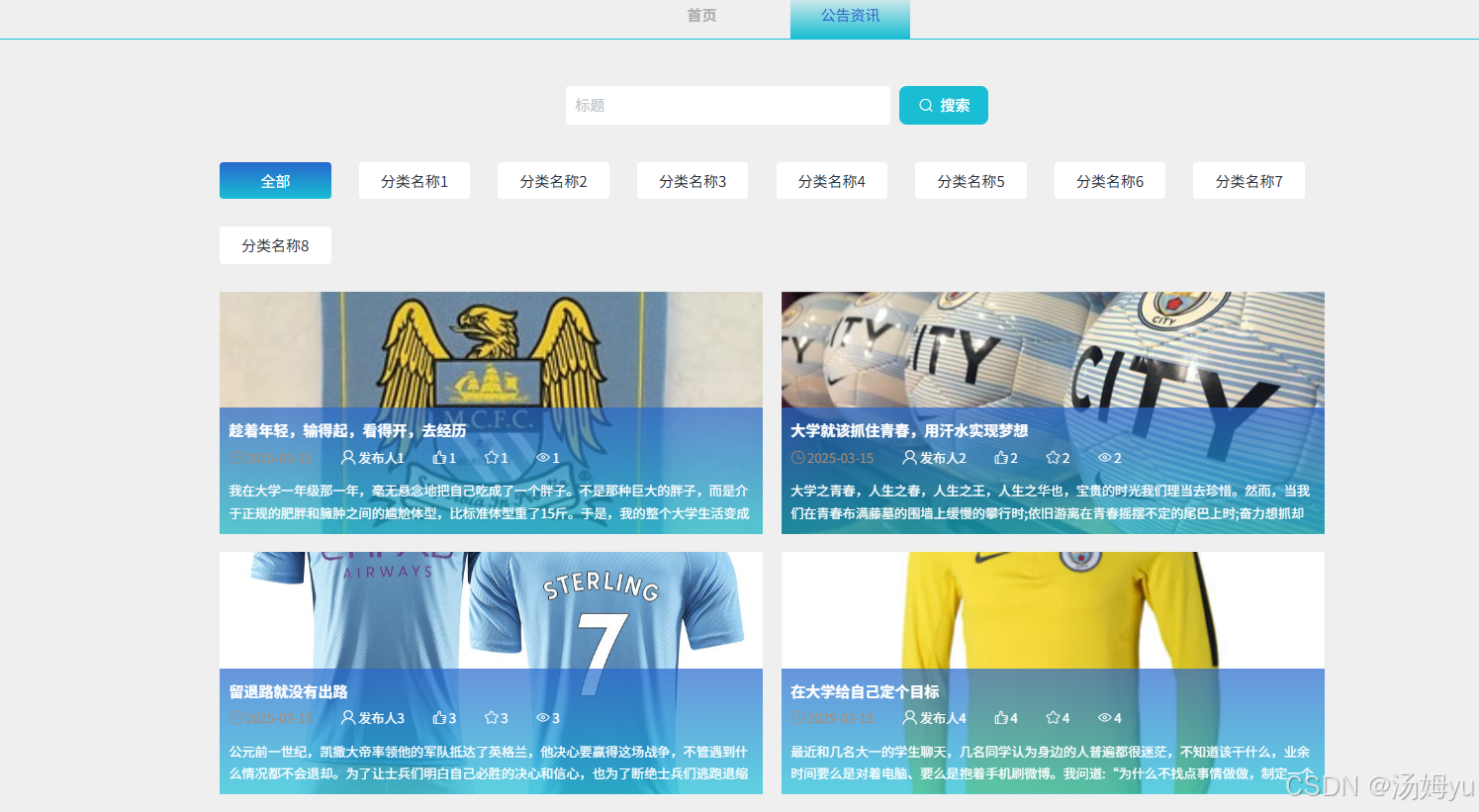Filter by 分类名称8

[x=275, y=245]
